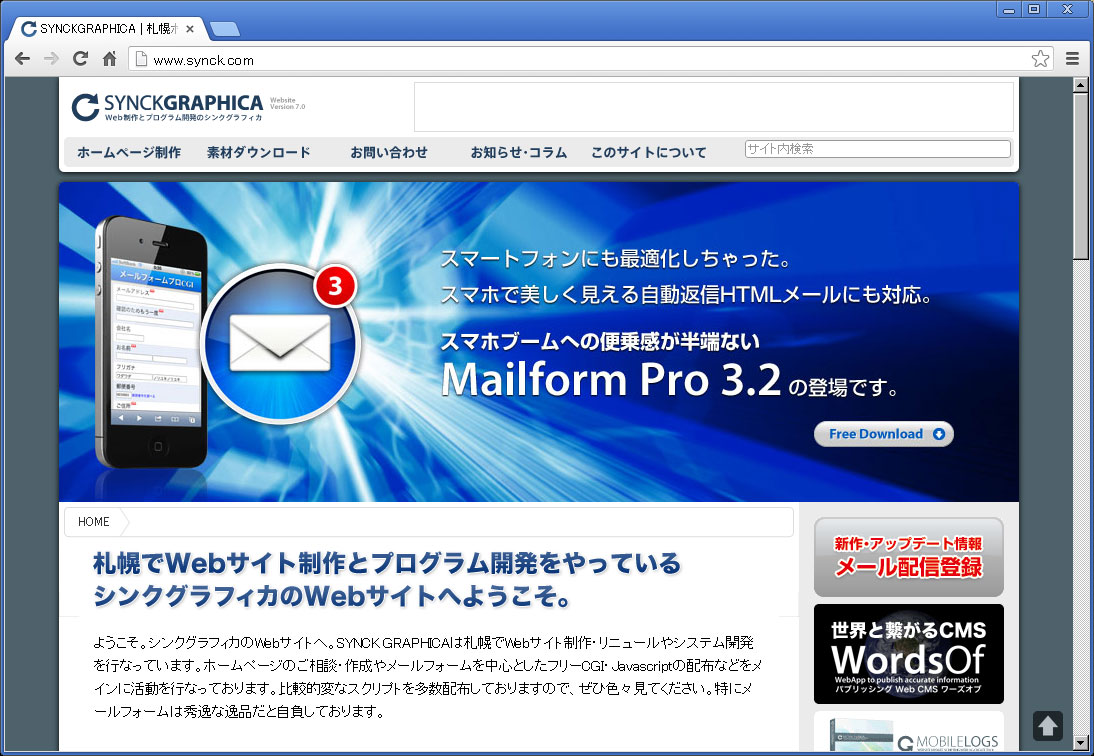Click the Free Download button
Screen dimensions: 1094x756
click(x=884, y=434)
